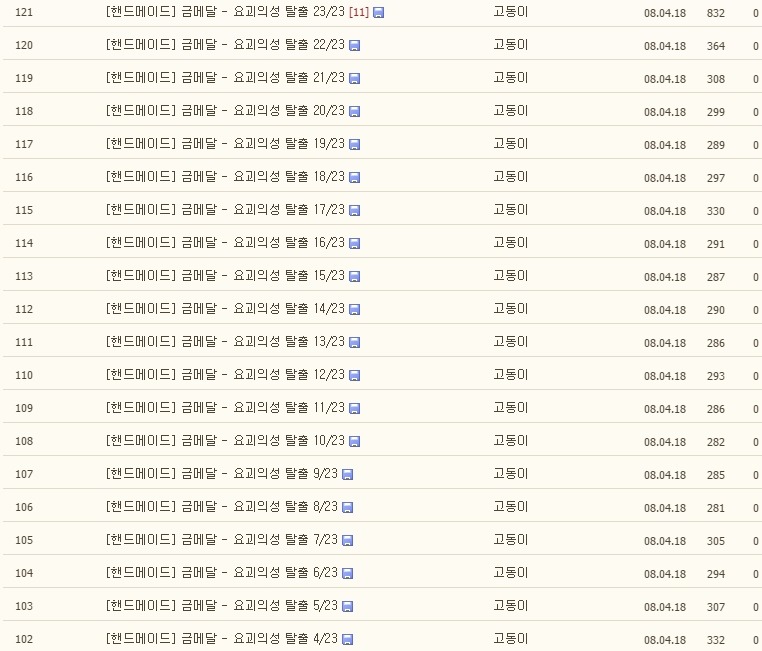Click disk icon next to 18/23 title
The height and width of the screenshot is (651, 762).
click(355, 178)
